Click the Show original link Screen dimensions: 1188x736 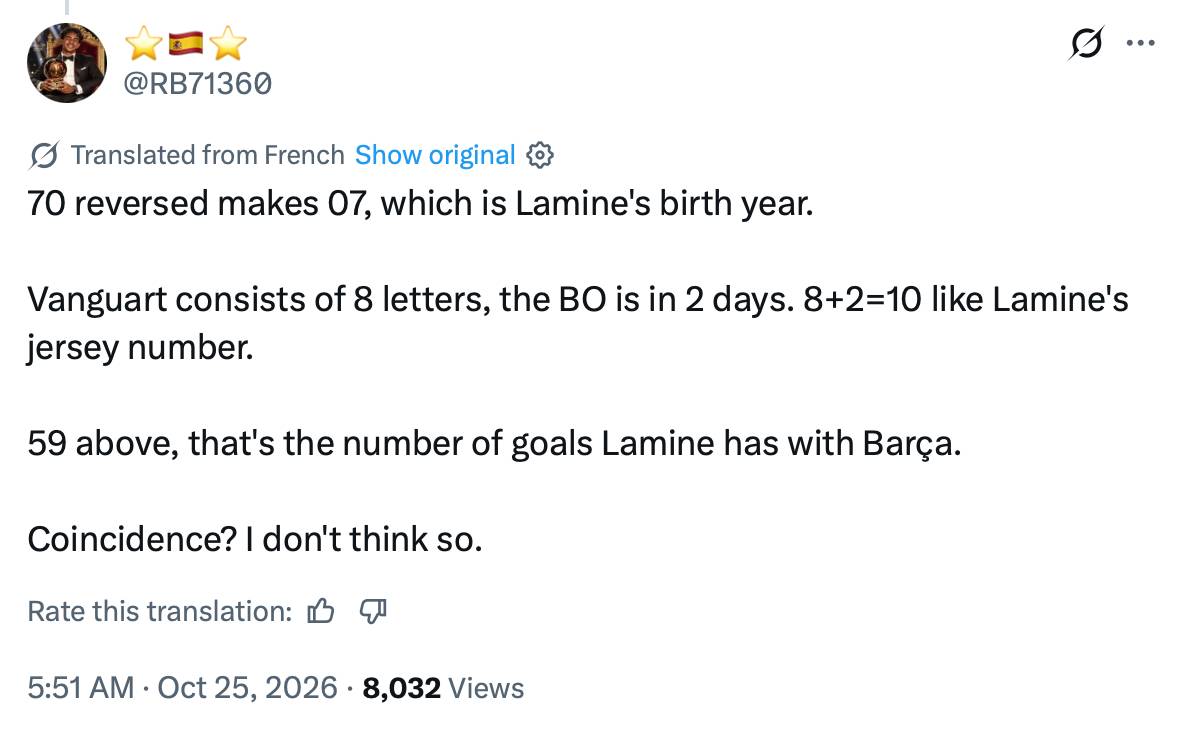coord(435,155)
